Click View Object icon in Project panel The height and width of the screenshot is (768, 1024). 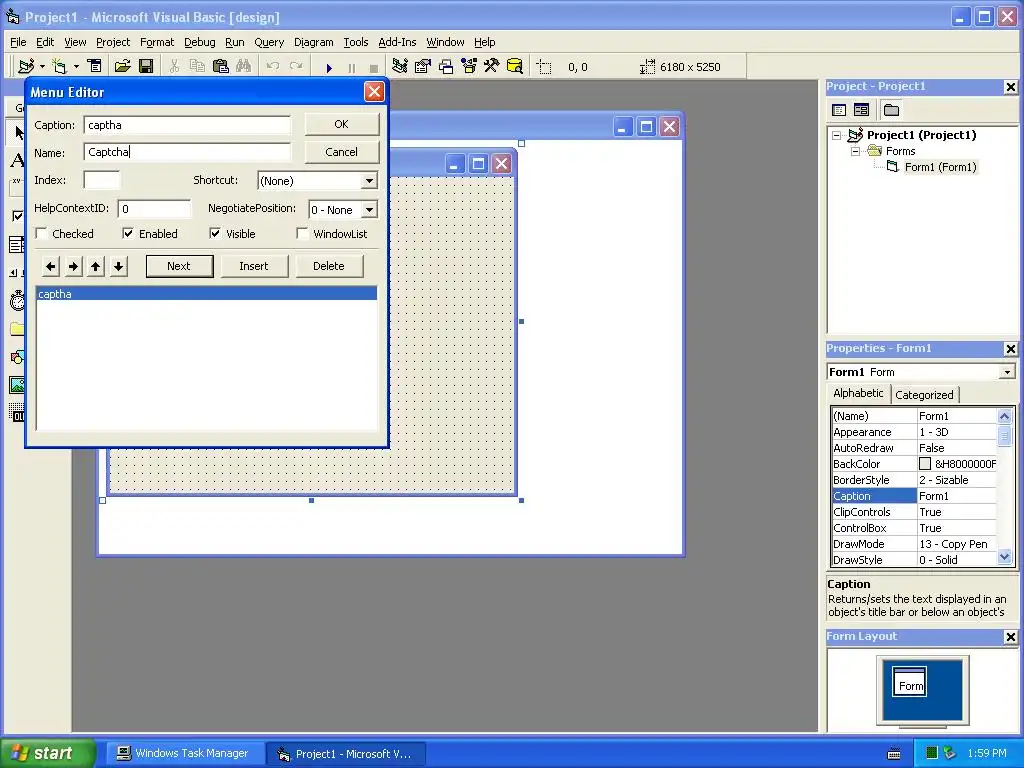pyautogui.click(x=861, y=110)
